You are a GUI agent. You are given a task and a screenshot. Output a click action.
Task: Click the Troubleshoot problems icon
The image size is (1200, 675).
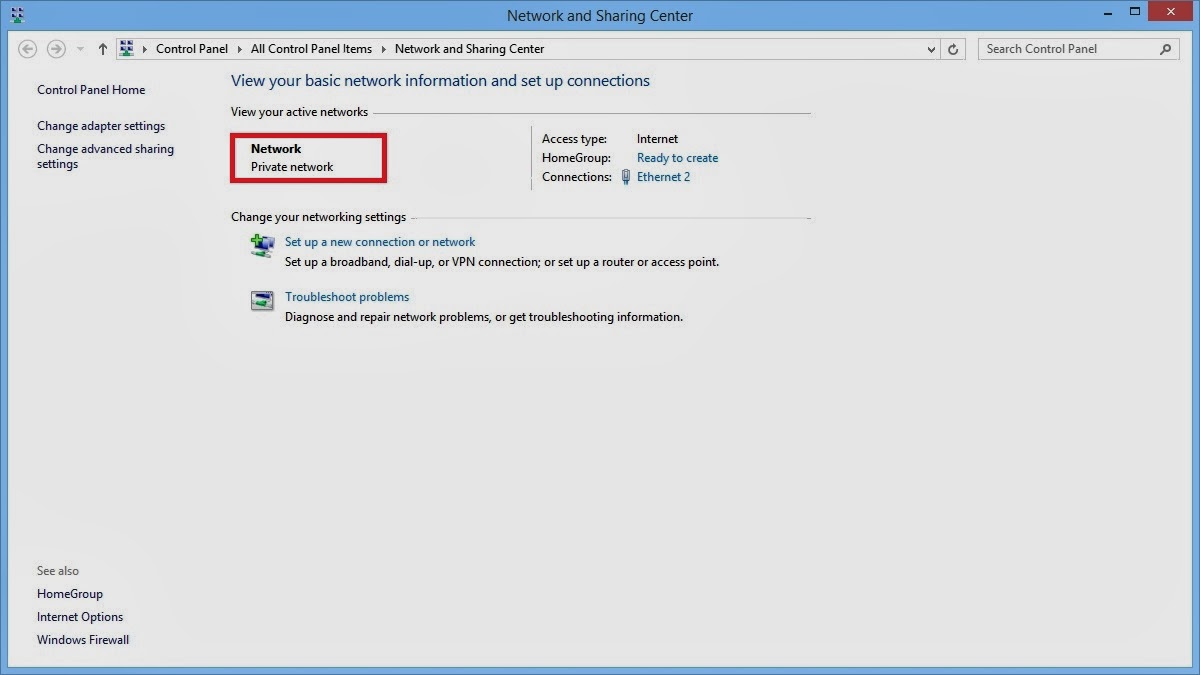click(262, 300)
